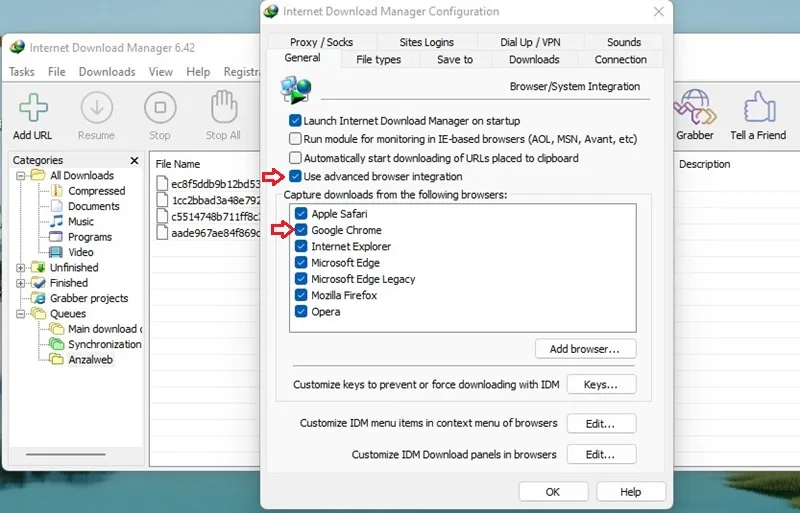Click the Stop toolbar icon
Image resolution: width=800 pixels, height=513 pixels.
(160, 108)
